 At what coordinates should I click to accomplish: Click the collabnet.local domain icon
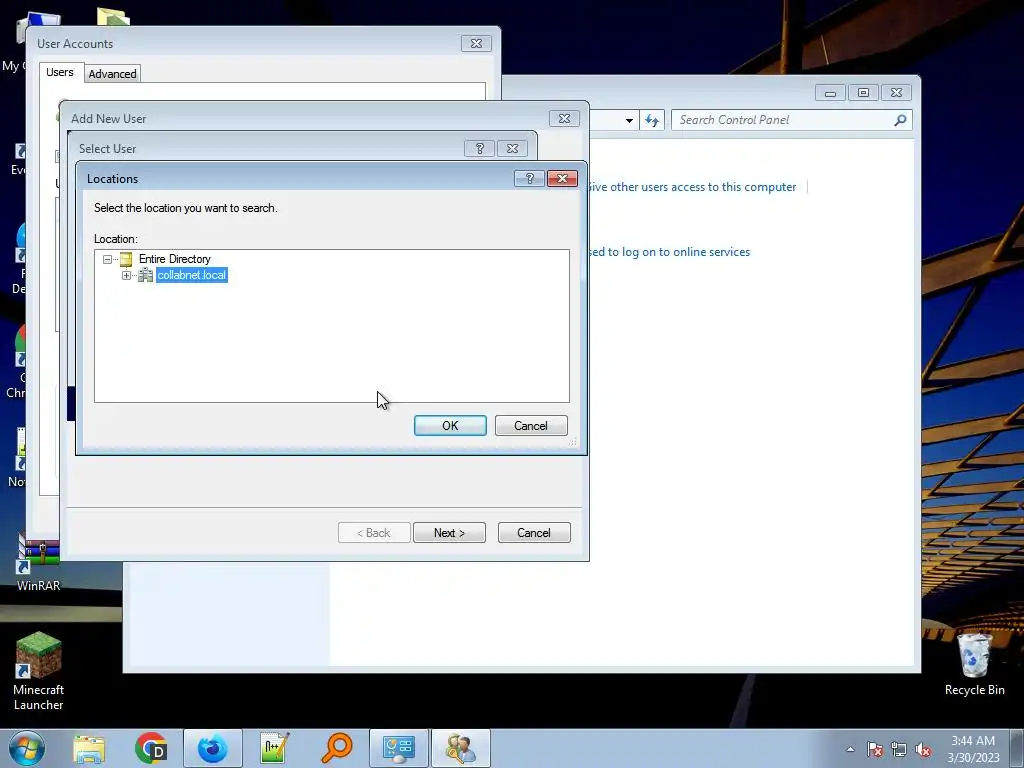point(145,276)
